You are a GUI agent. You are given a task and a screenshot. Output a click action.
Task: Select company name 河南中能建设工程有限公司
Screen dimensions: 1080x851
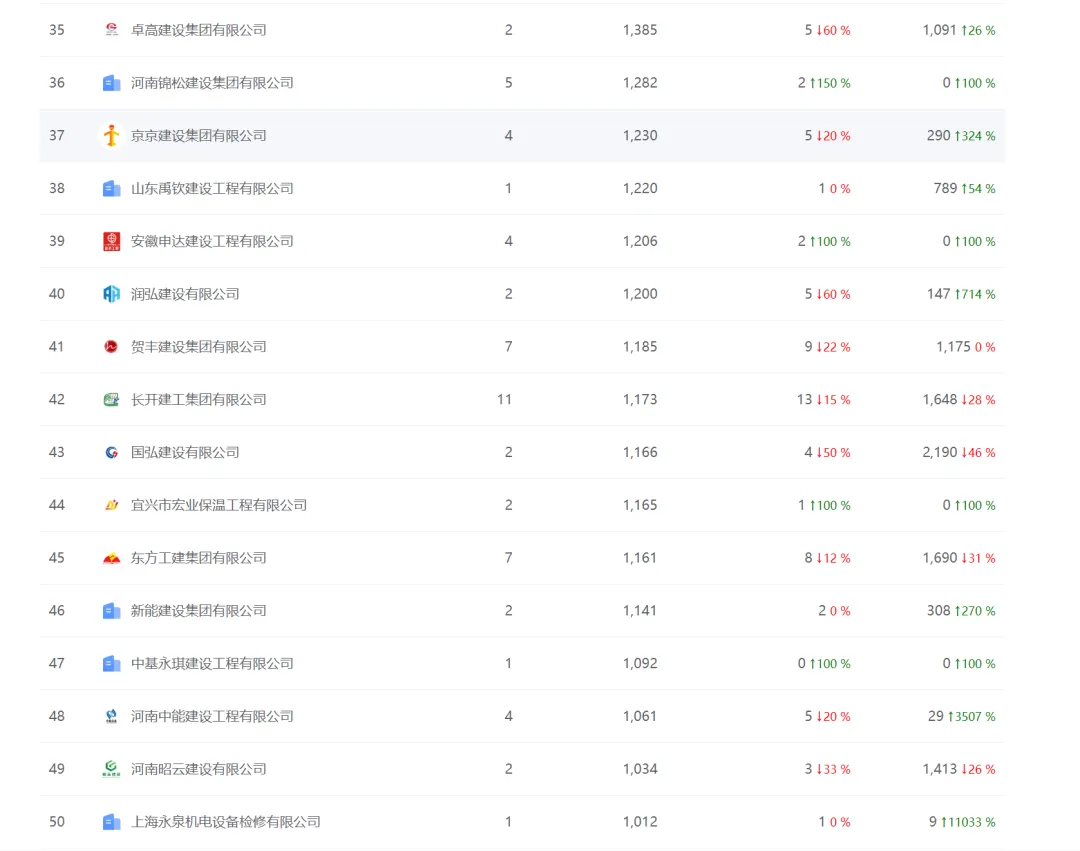point(212,716)
